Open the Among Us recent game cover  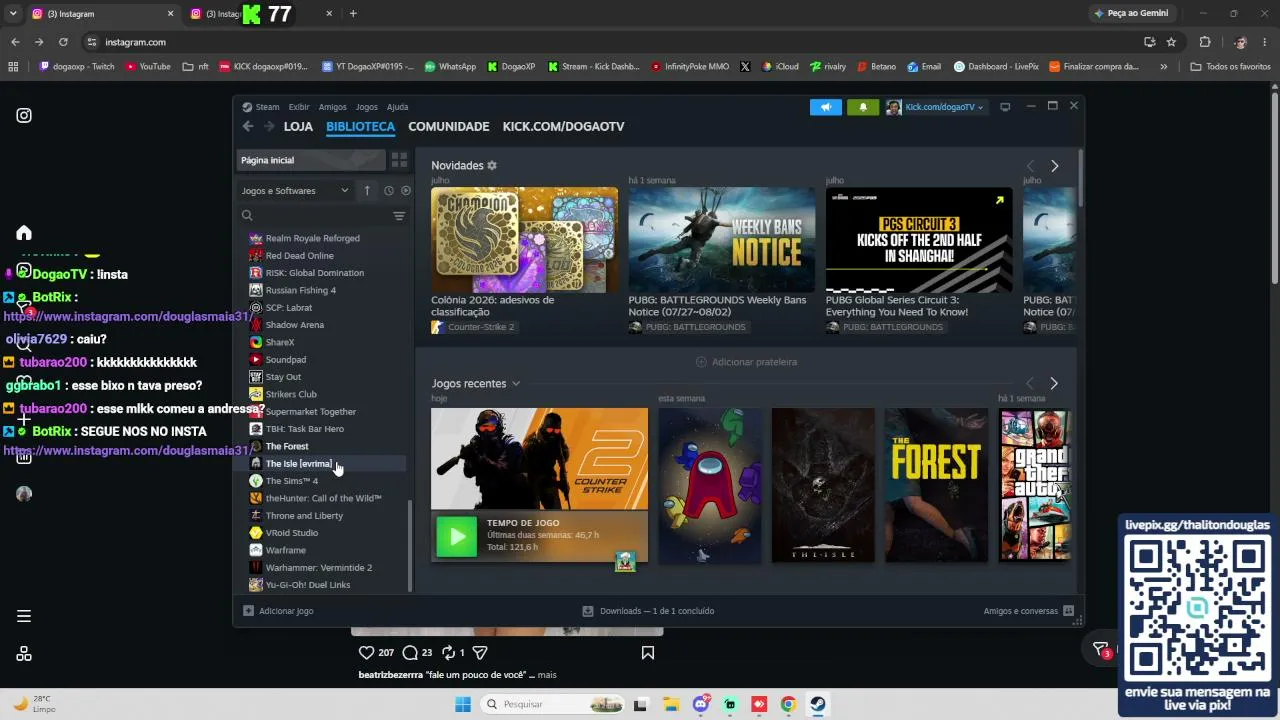[x=709, y=485]
